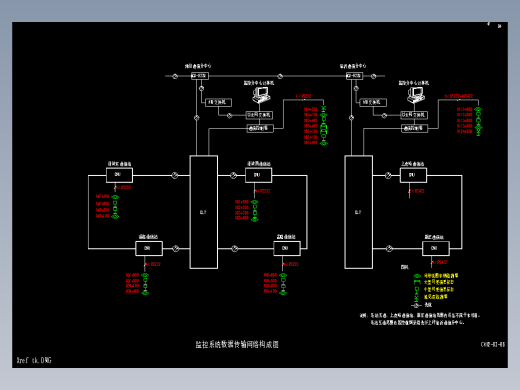Select green device chain under the upper-left ONU
The height and width of the screenshot is (390, 520).
pos(115,207)
